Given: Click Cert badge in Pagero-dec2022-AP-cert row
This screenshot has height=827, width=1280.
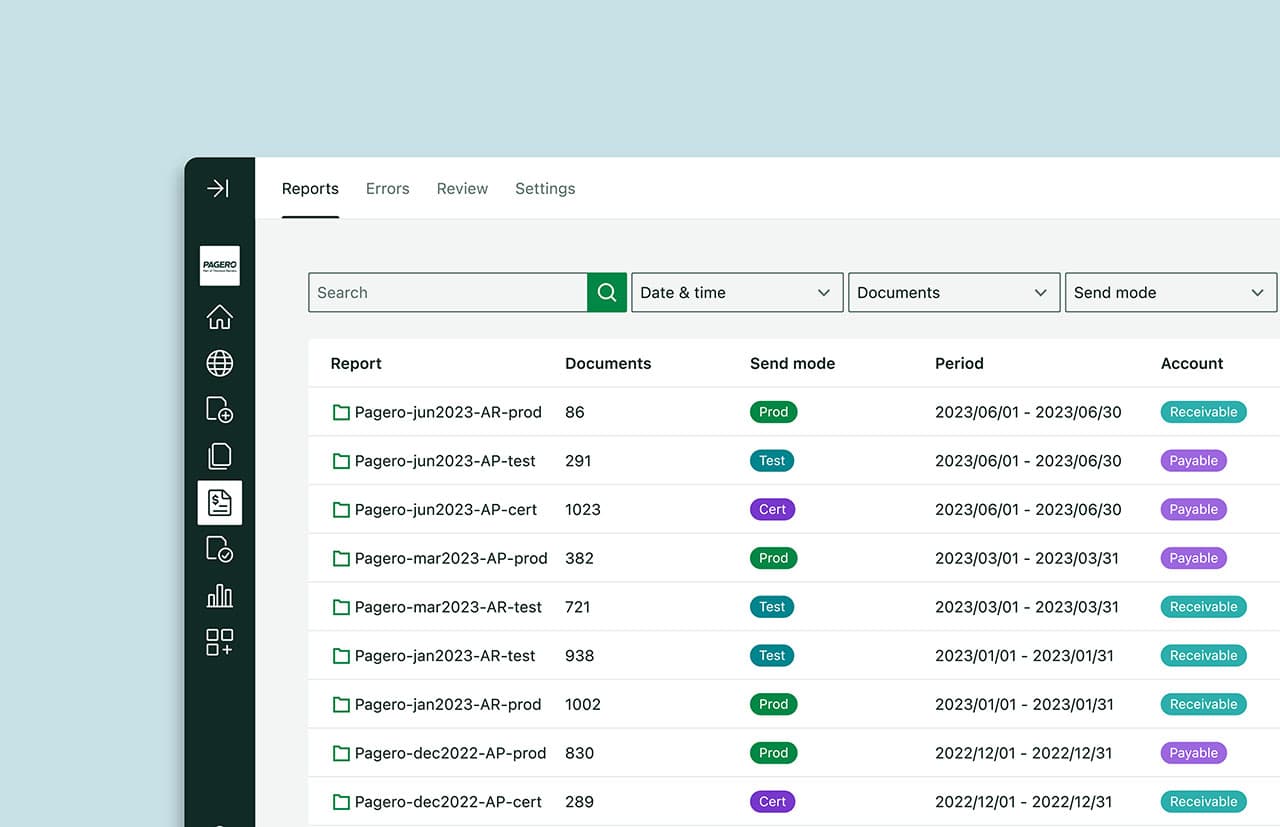Looking at the screenshot, I should [772, 802].
